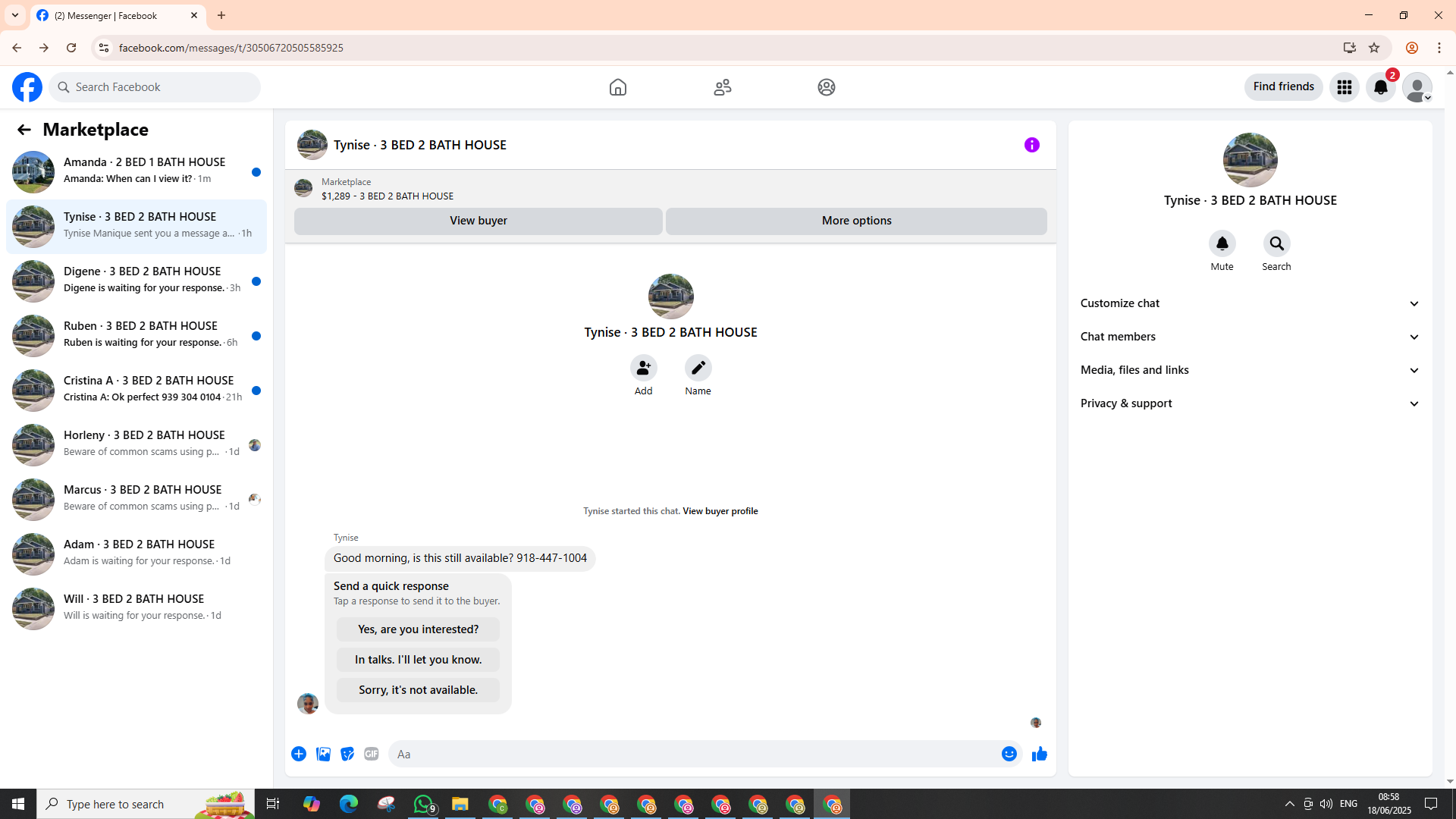Click the More options button
1456x819 pixels.
click(856, 221)
